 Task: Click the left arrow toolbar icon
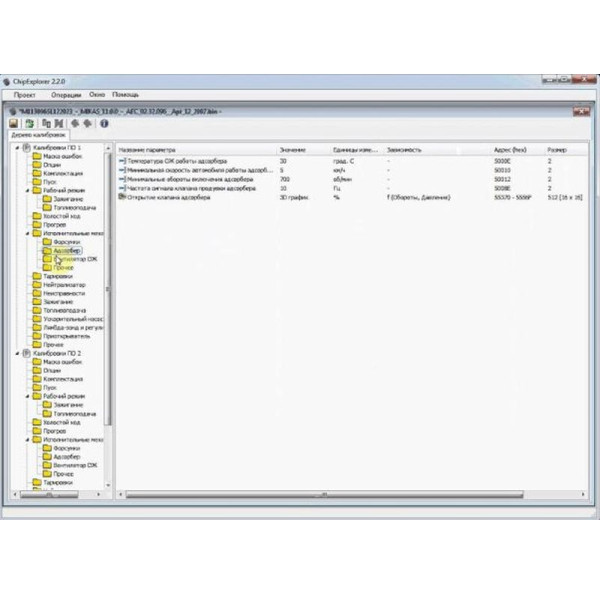75,123
